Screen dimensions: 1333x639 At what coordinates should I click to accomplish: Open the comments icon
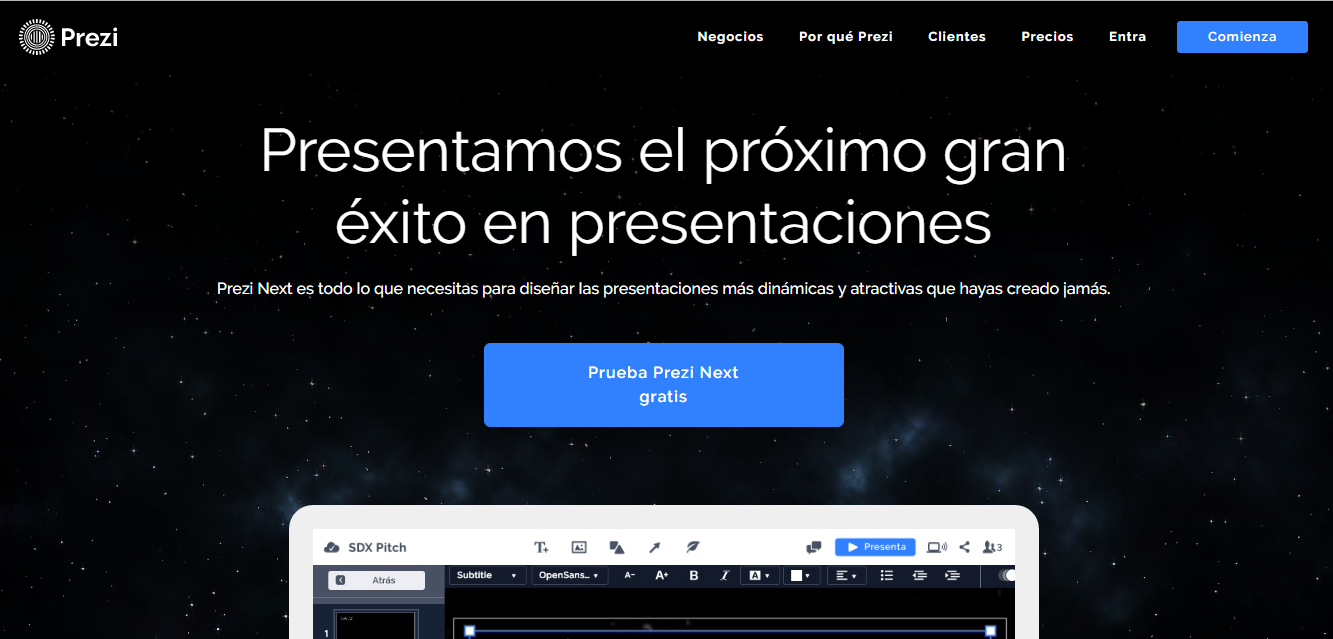pyautogui.click(x=814, y=547)
